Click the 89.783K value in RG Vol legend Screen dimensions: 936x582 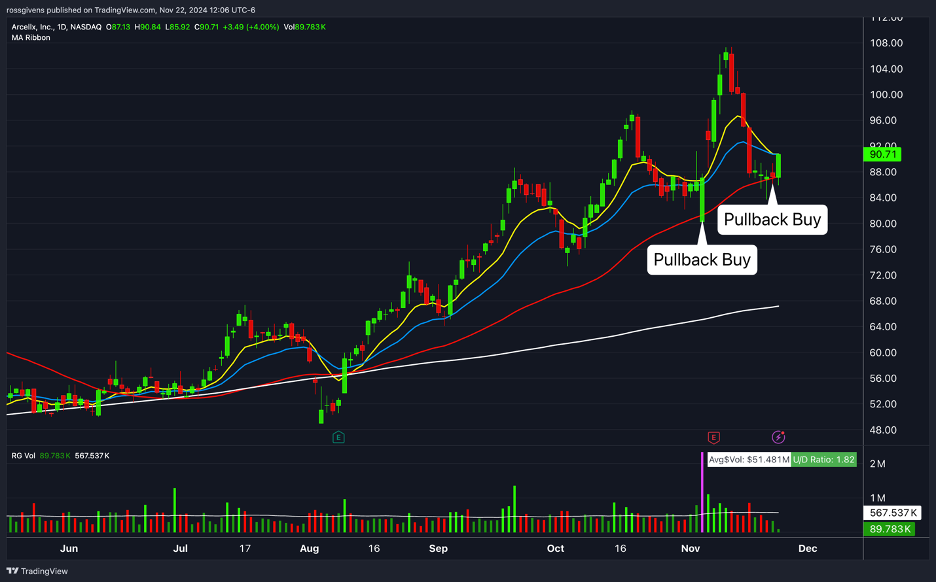click(x=55, y=455)
